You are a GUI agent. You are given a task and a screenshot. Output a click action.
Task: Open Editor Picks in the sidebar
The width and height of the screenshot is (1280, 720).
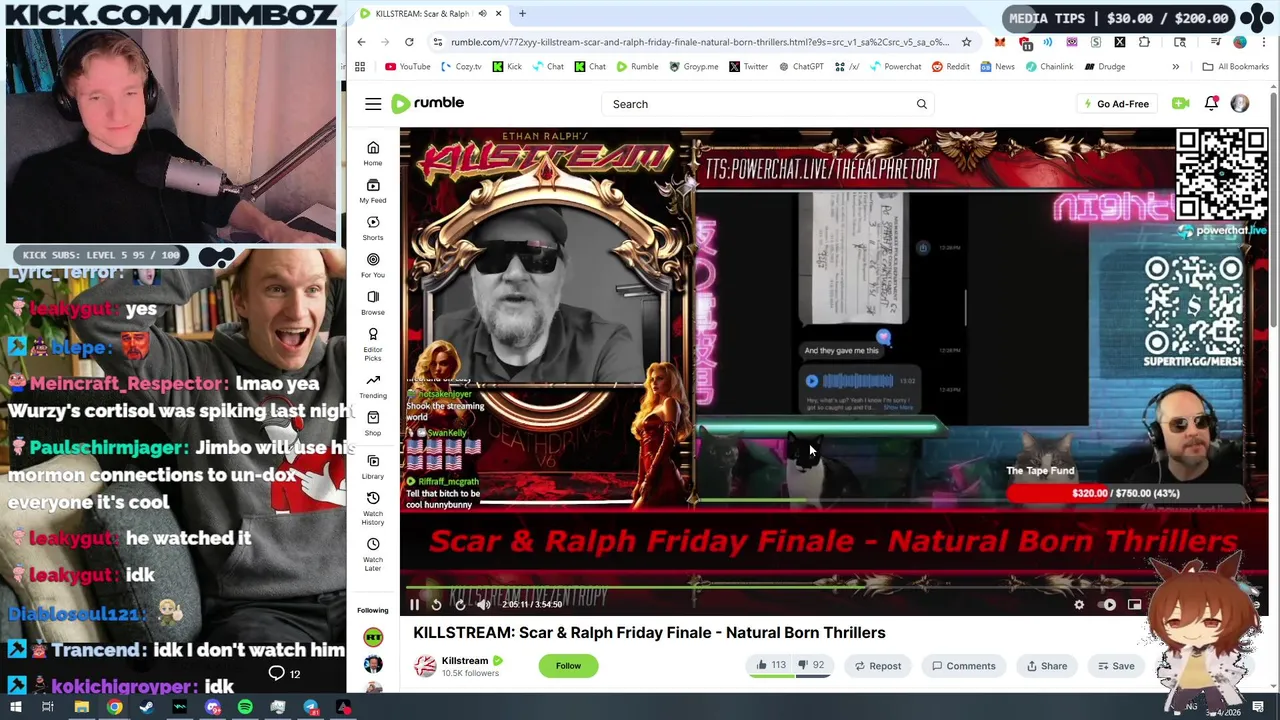(x=373, y=343)
